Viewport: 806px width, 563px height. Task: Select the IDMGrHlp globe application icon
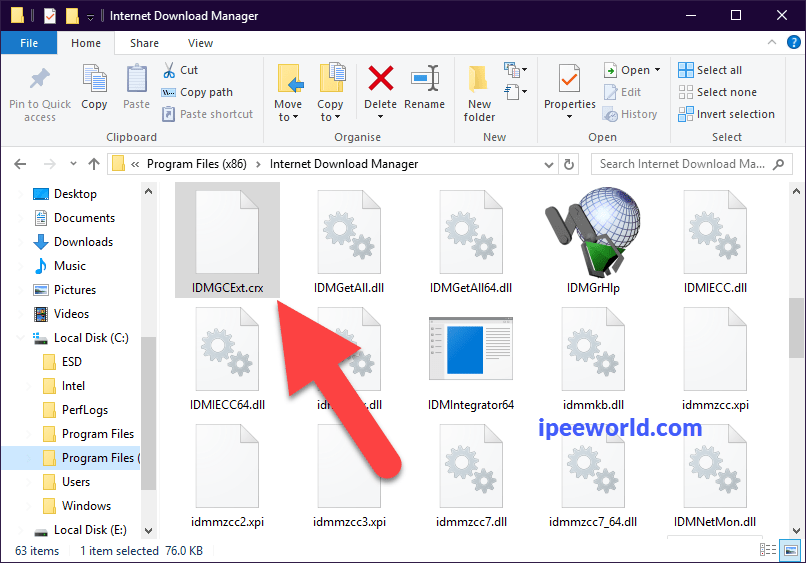click(x=593, y=231)
